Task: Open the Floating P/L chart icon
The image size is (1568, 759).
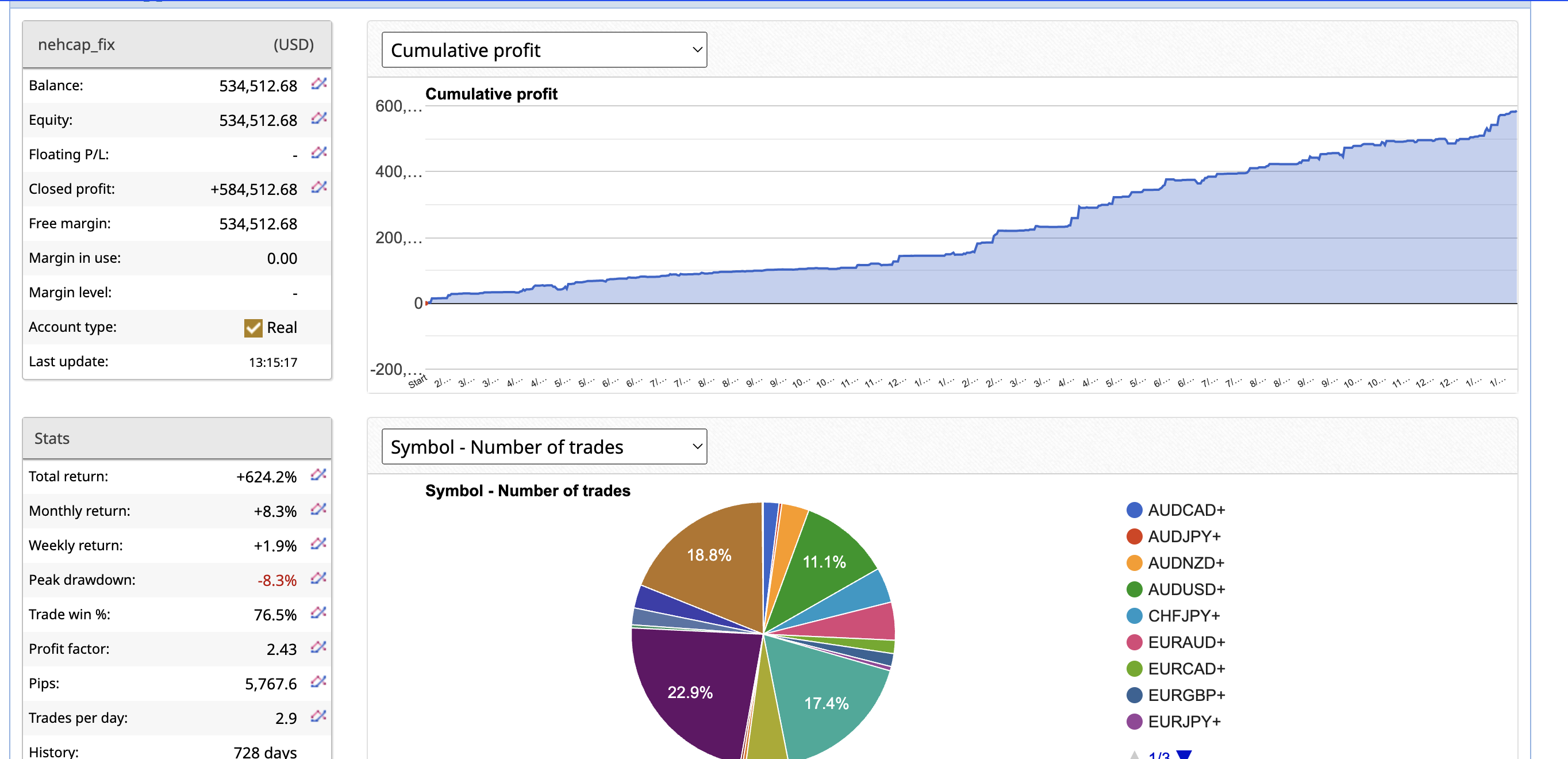Action: click(318, 153)
